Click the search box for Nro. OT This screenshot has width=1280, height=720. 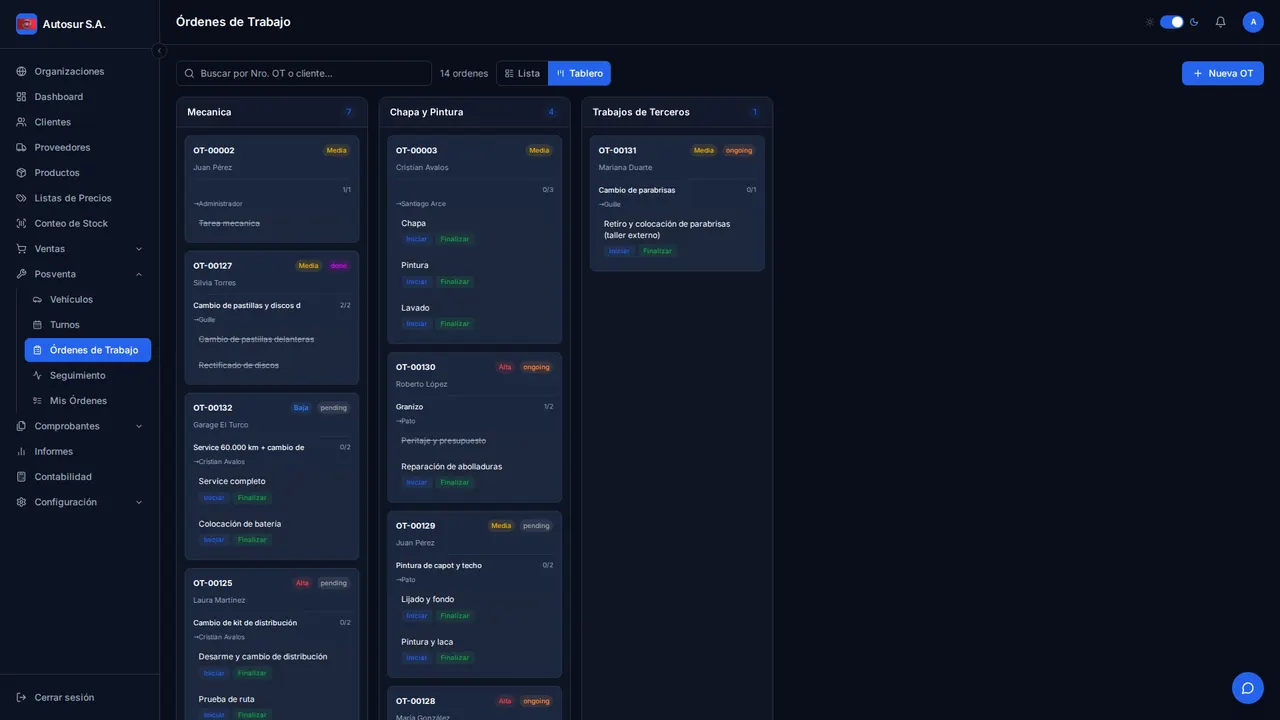pos(304,73)
